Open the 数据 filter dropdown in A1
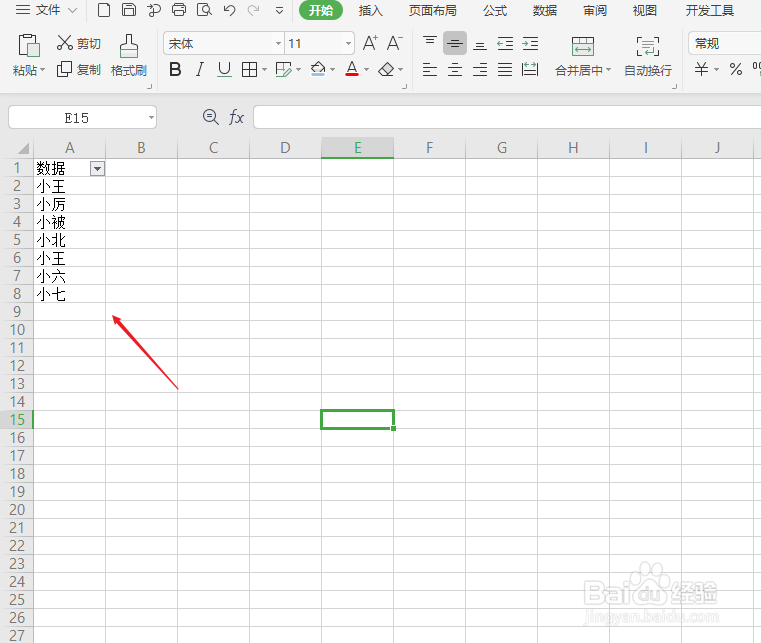Image resolution: width=761 pixels, height=643 pixels. point(97,169)
